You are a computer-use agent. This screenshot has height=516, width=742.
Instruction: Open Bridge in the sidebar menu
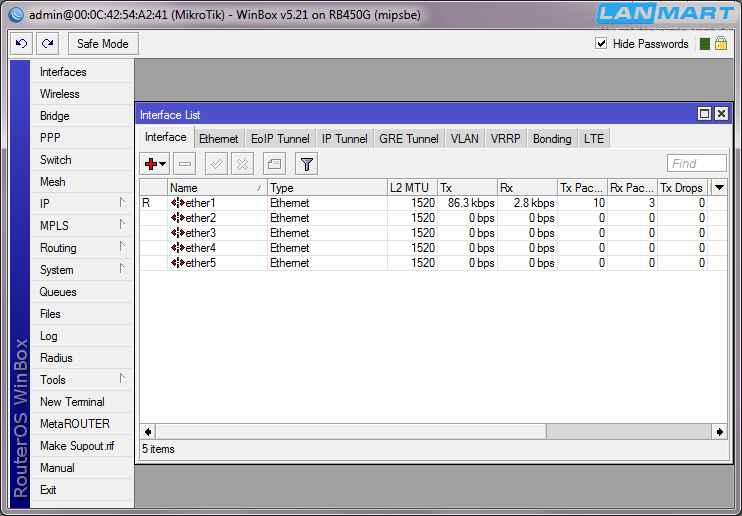click(82, 116)
